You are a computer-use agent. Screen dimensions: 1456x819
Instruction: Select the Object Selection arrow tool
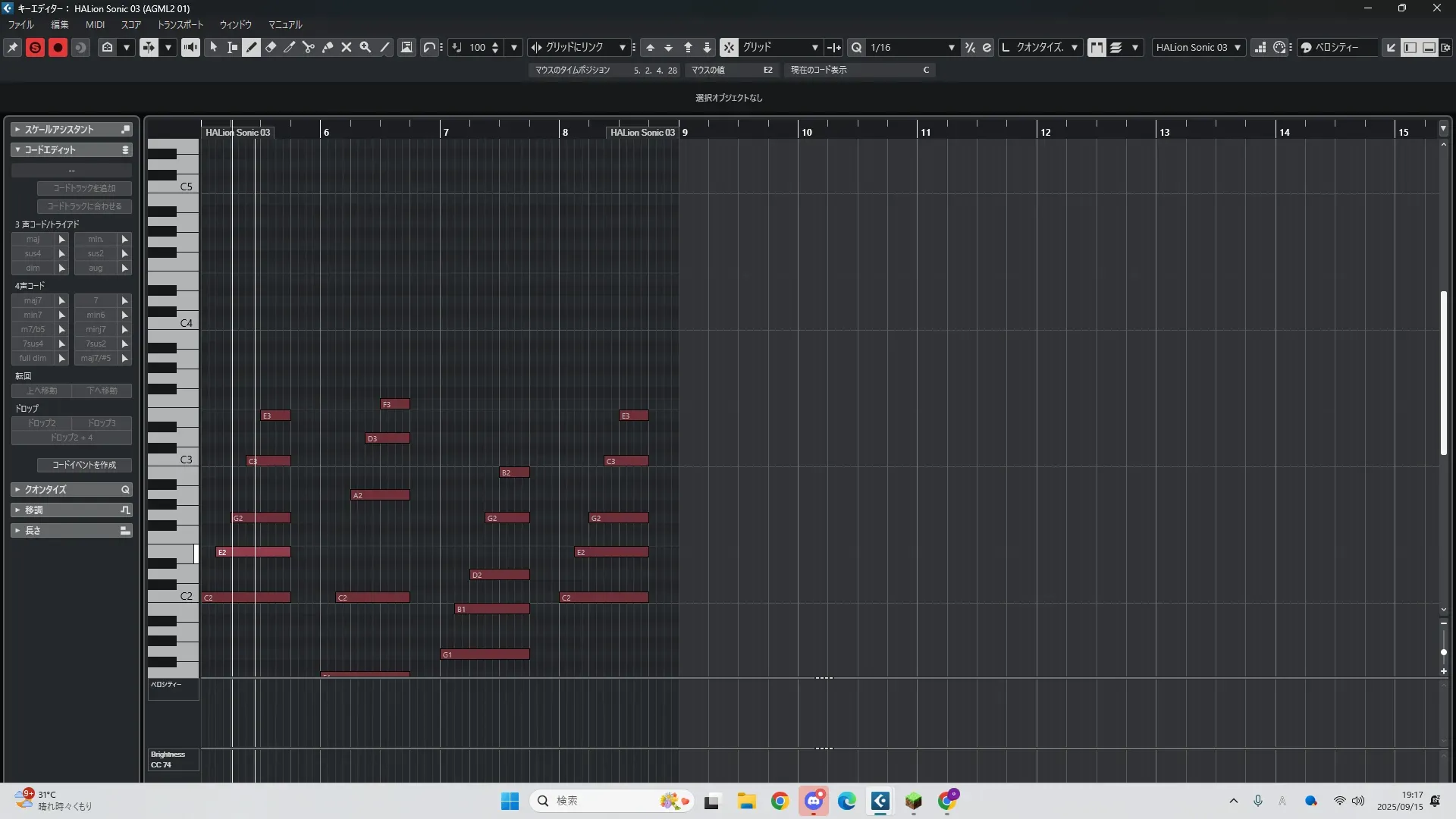coord(214,47)
